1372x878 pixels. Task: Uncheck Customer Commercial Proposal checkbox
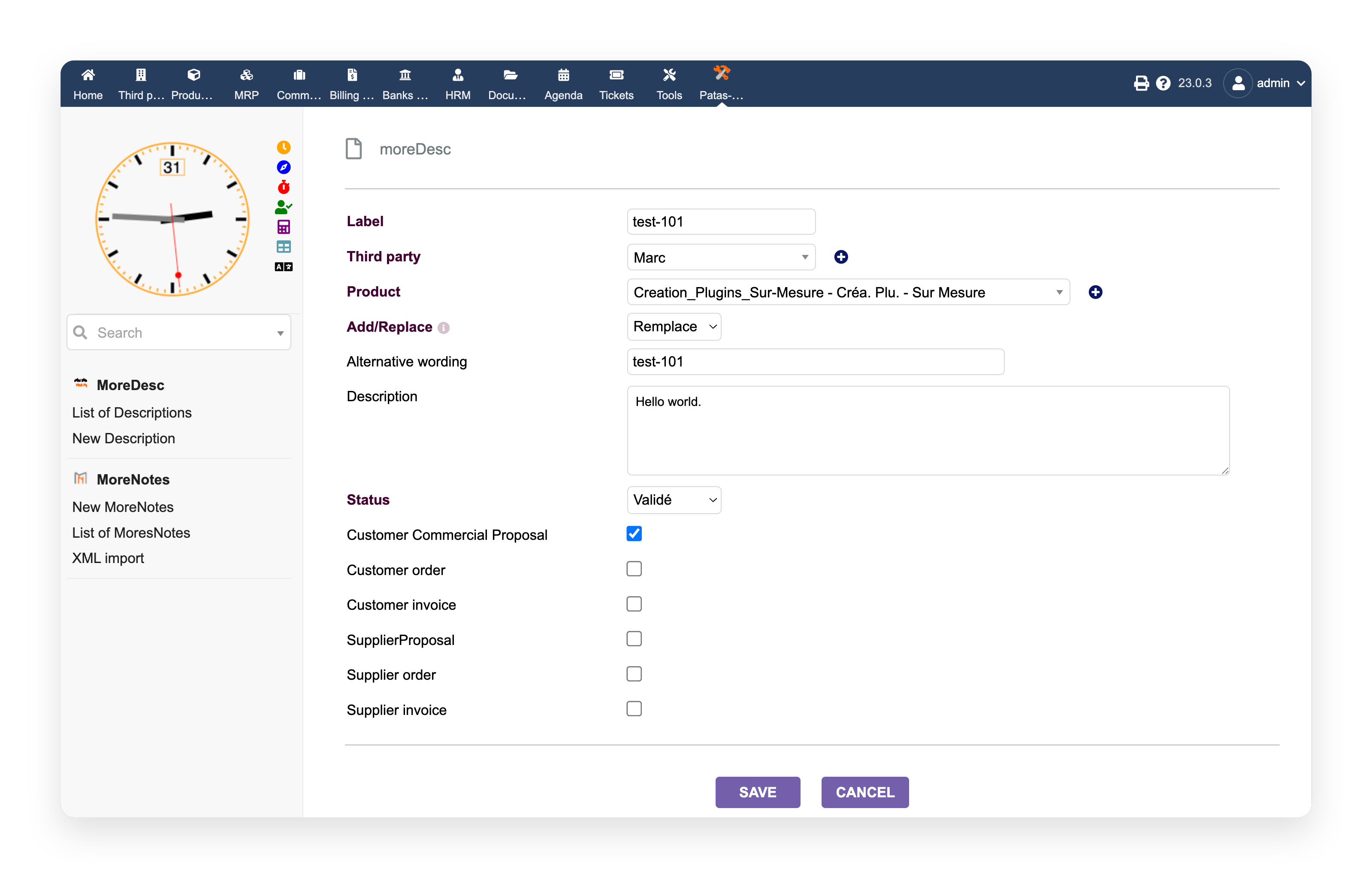[x=634, y=534]
